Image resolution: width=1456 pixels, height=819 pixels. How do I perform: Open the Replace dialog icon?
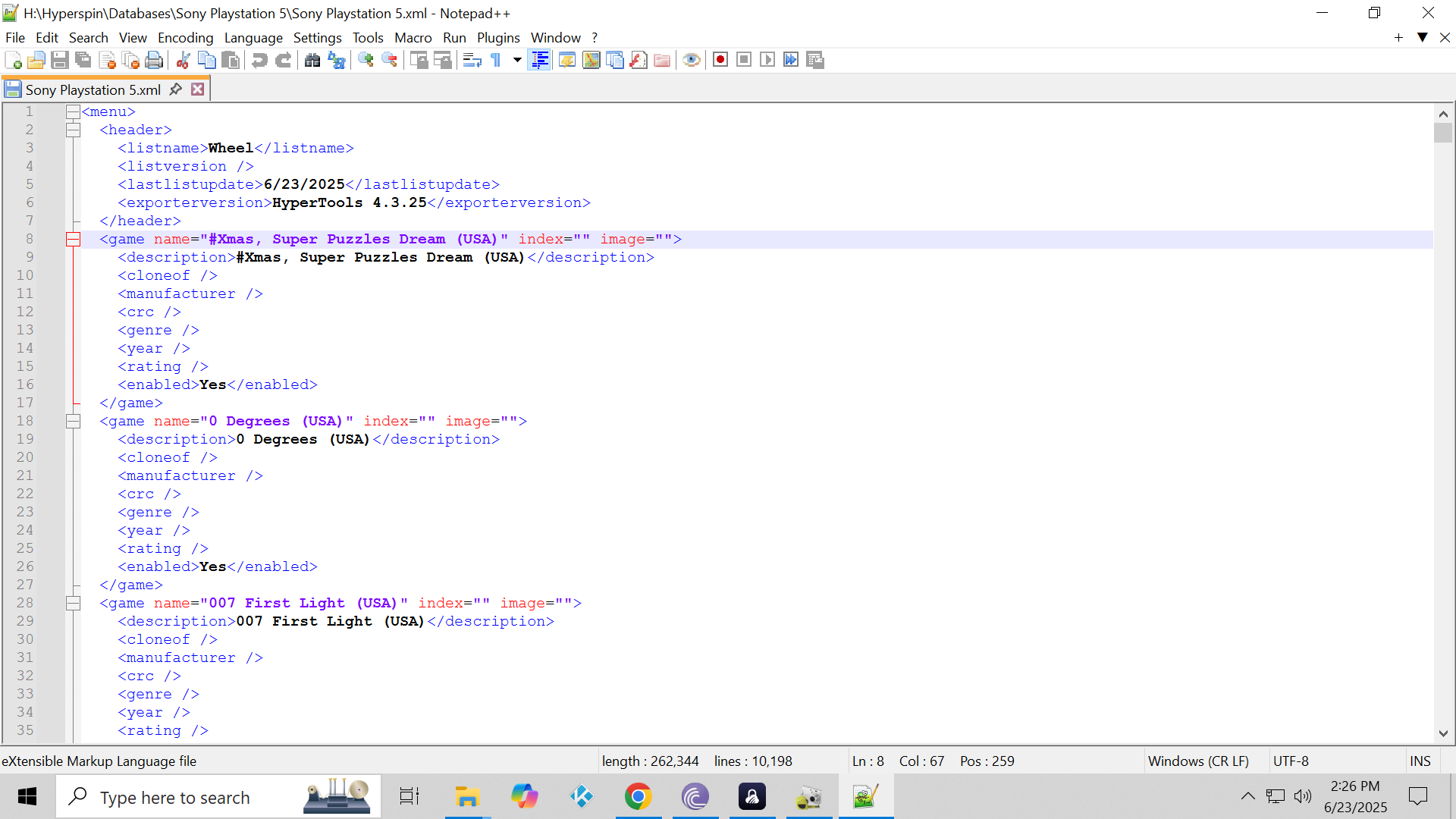336,60
